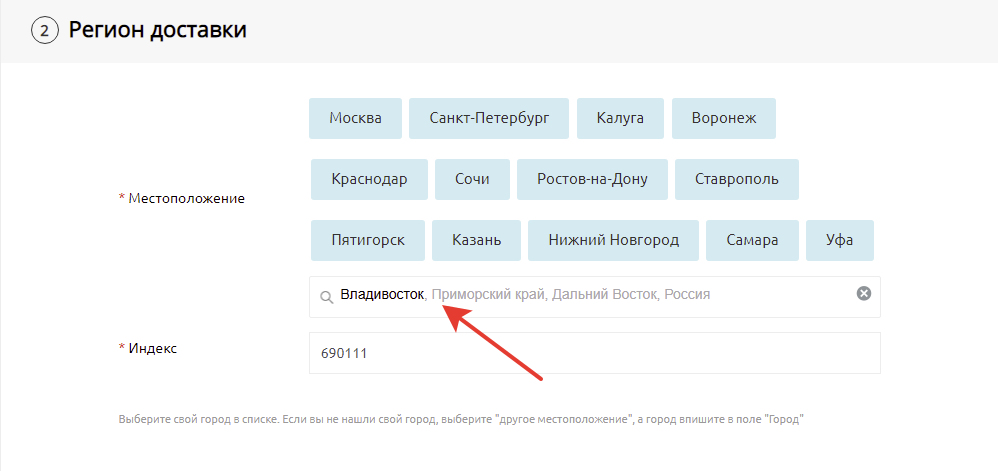Image resolution: width=998 pixels, height=471 pixels.
Task: Select Москва as delivery city
Action: click(x=355, y=118)
